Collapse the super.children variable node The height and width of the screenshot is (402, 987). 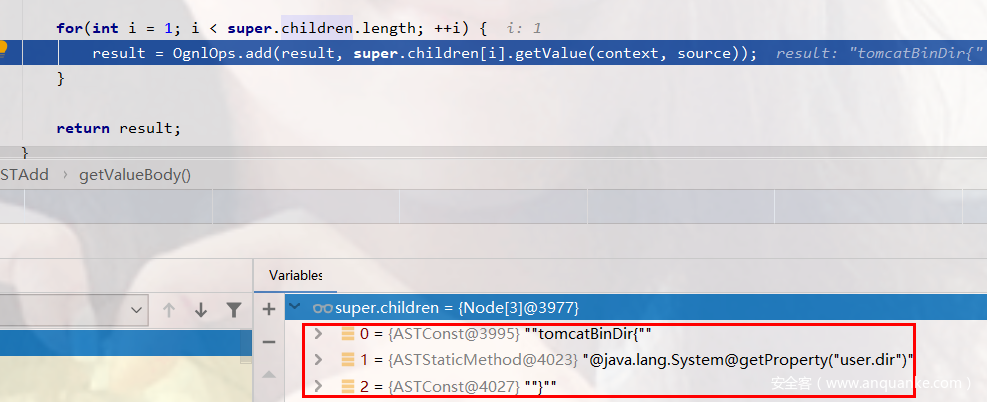coord(294,308)
